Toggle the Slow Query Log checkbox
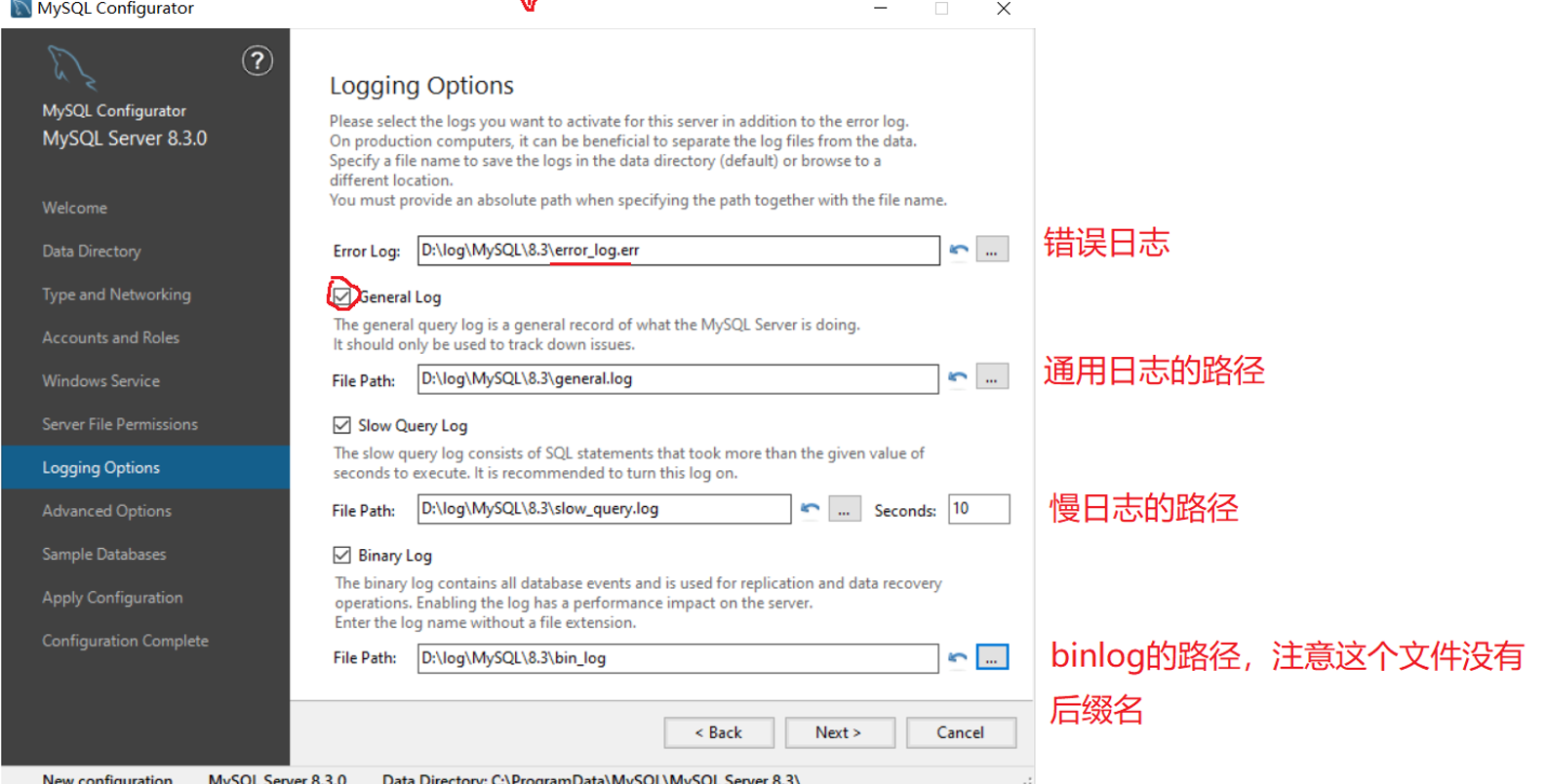 click(341, 425)
